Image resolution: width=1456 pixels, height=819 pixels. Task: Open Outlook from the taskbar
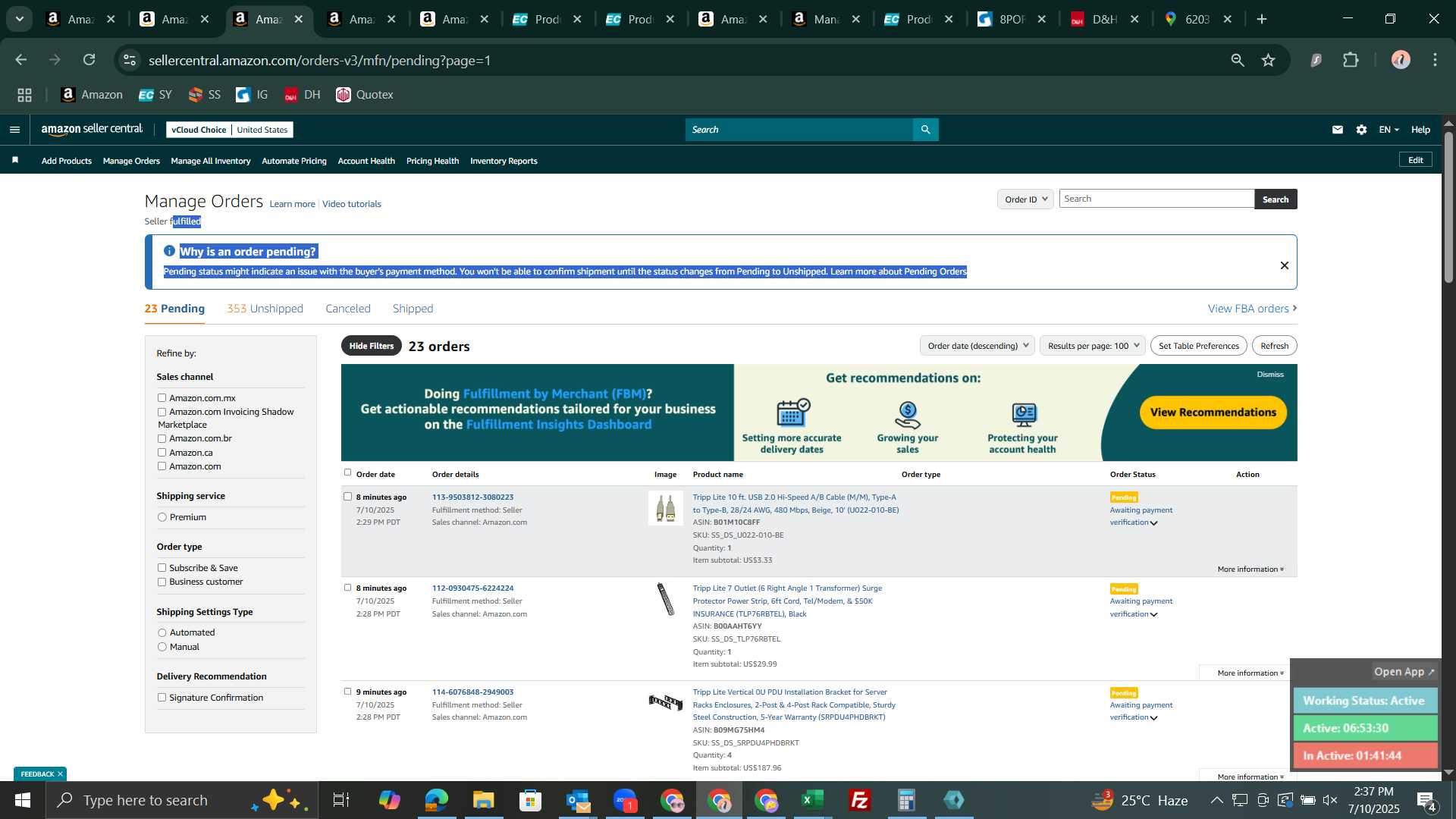click(578, 800)
